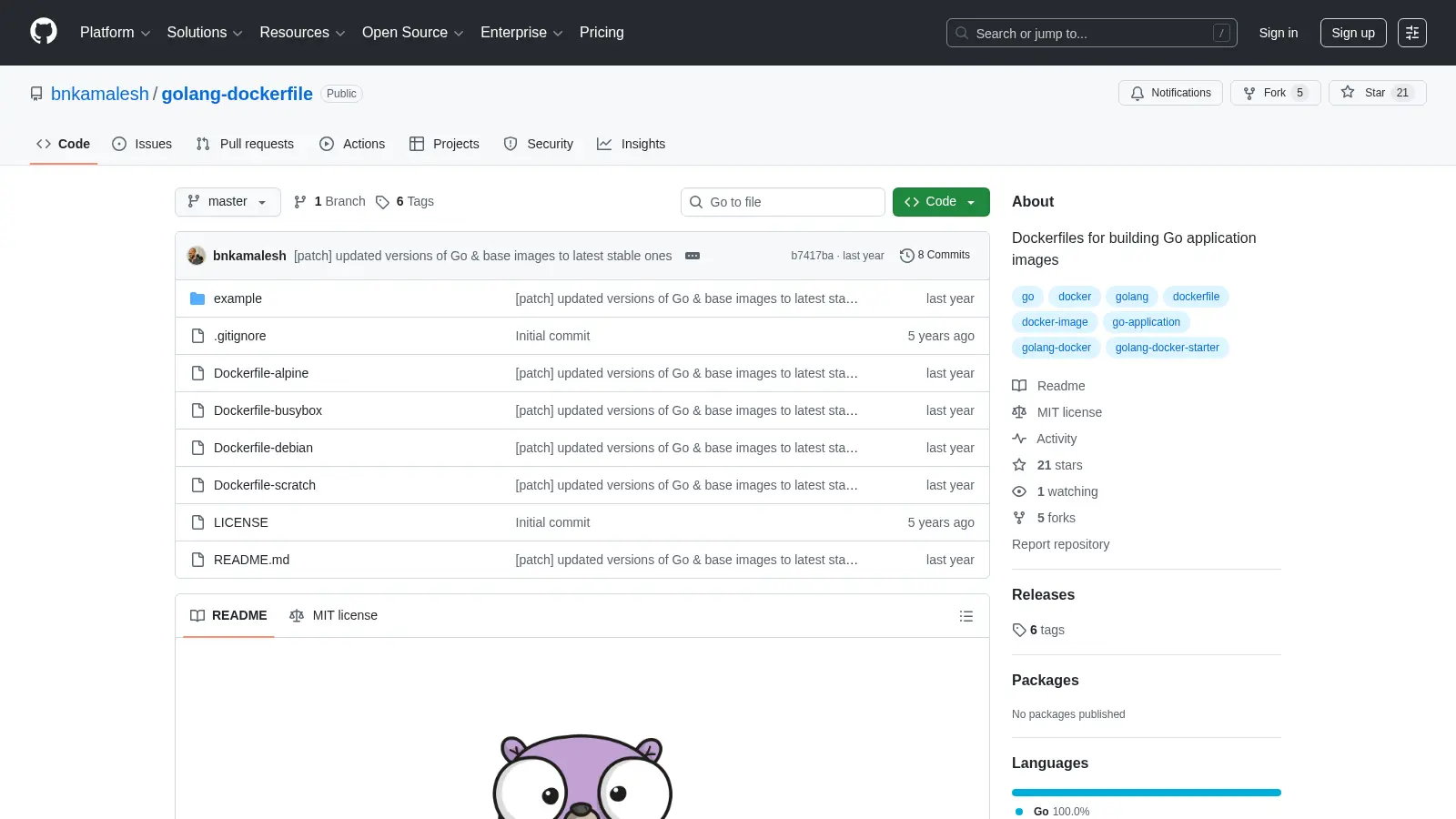
Task: Click the pulse icon next to Activity
Action: coord(1019,439)
